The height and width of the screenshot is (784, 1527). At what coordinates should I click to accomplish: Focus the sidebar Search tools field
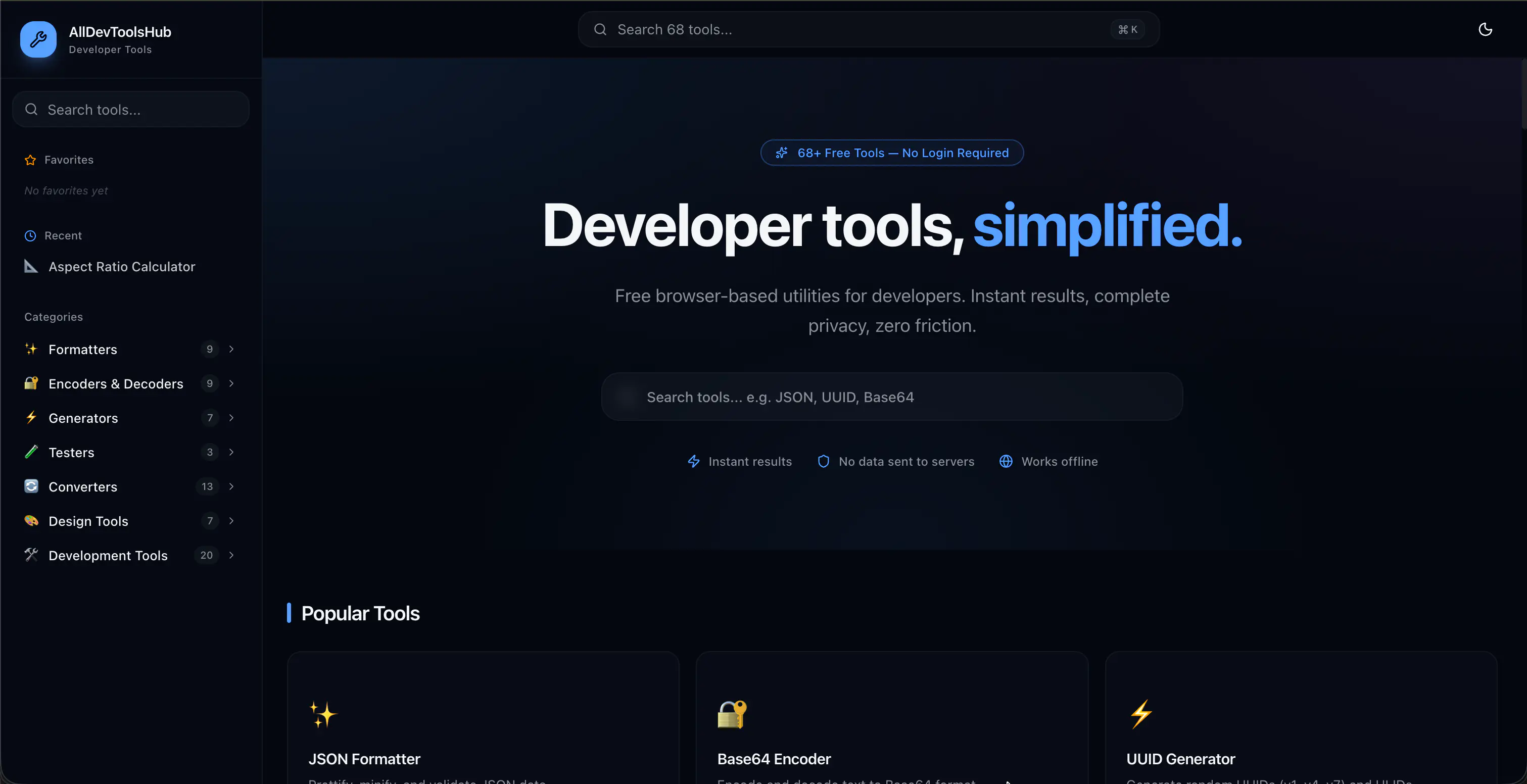point(130,109)
